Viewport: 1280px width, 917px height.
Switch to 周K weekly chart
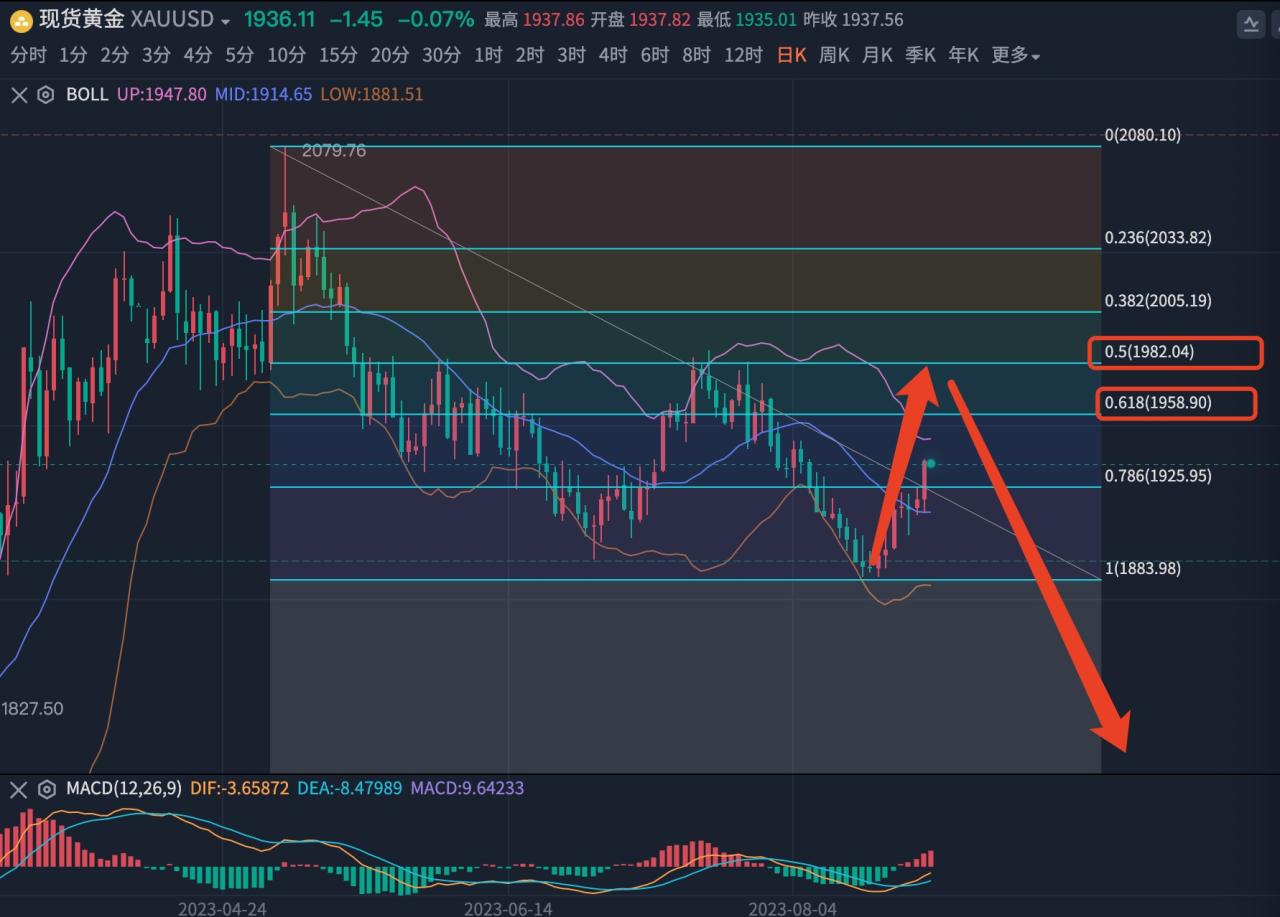pos(834,56)
